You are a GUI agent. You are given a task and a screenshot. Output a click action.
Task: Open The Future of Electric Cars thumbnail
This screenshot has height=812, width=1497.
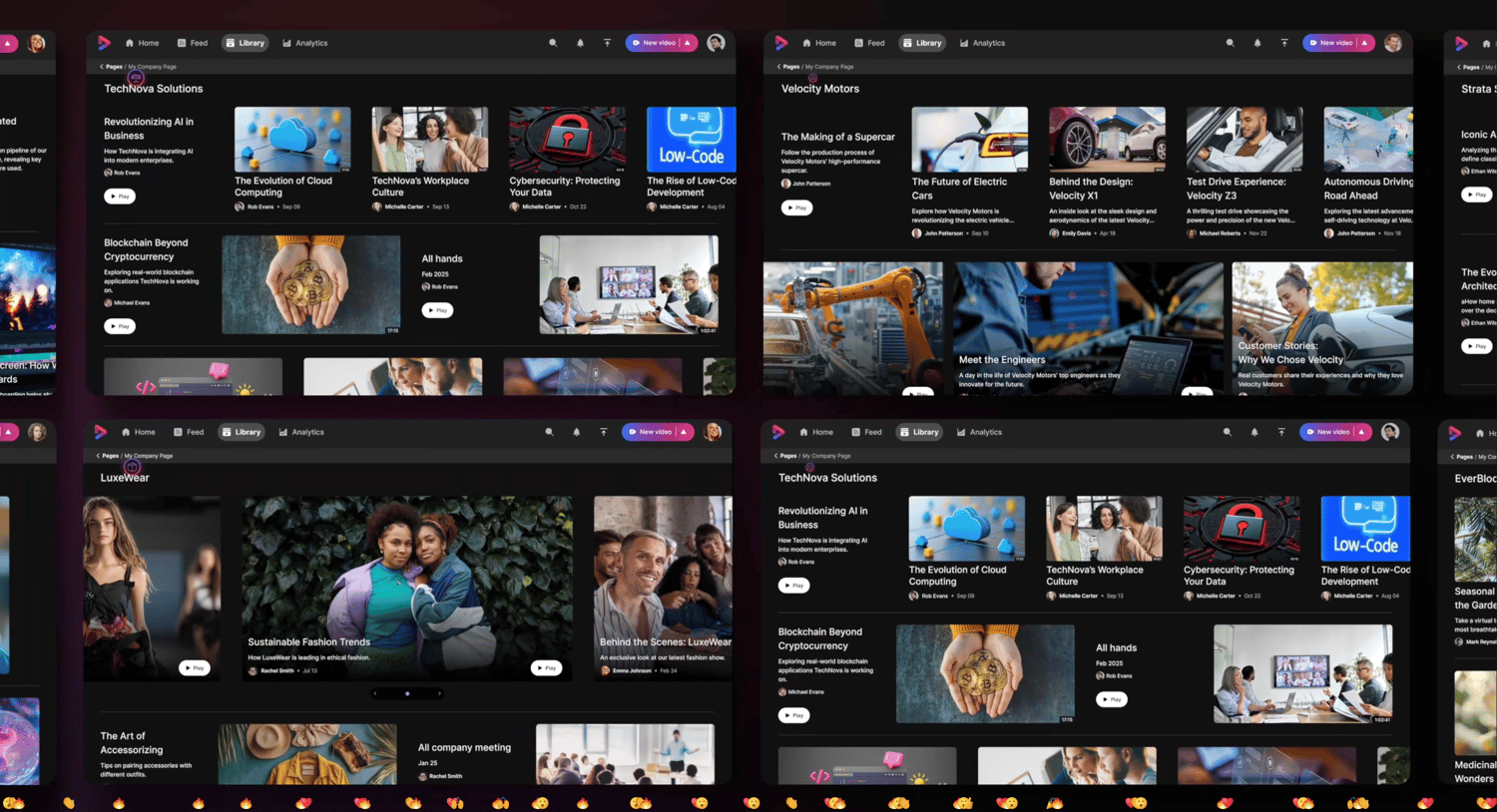point(970,140)
